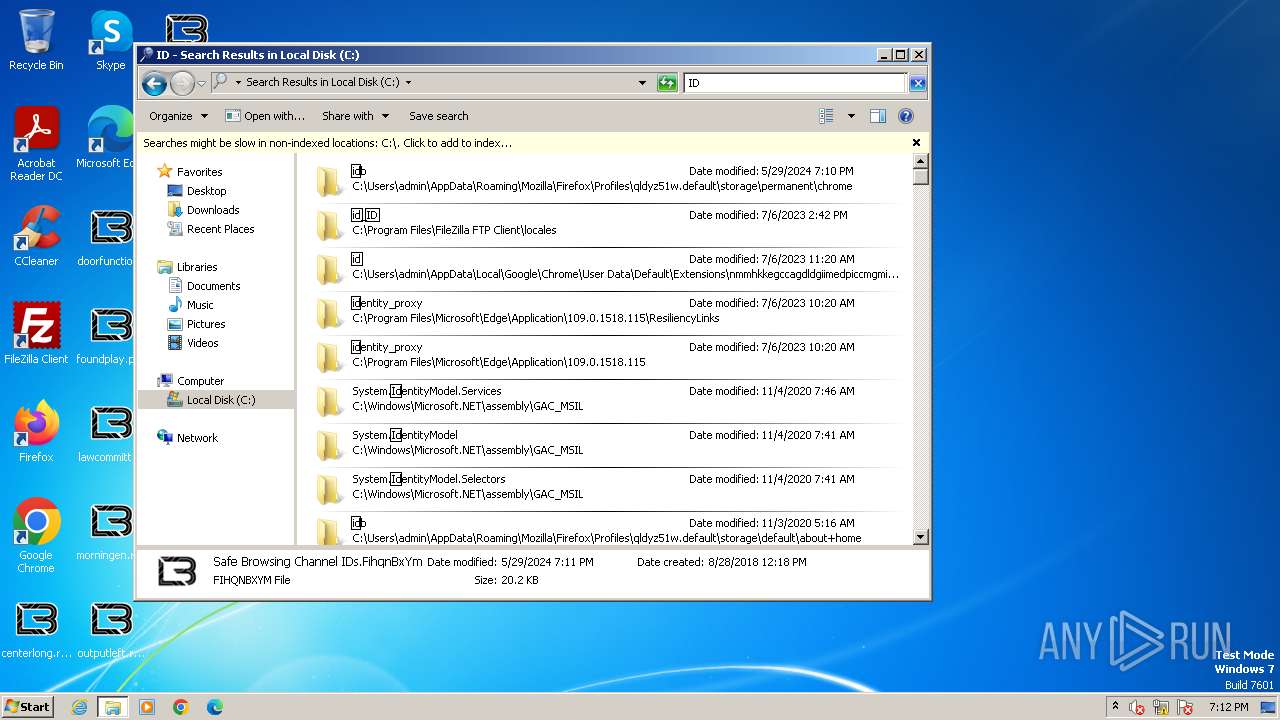
Task: Select the id folder in Chrome Extensions
Action: pyautogui.click(x=604, y=267)
